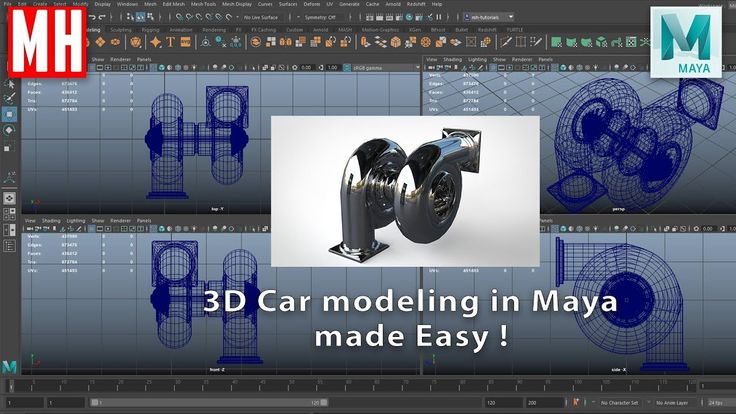This screenshot has height=414, width=736.
Task: Pick the Select tool arrow in toolbox
Action: point(9,84)
